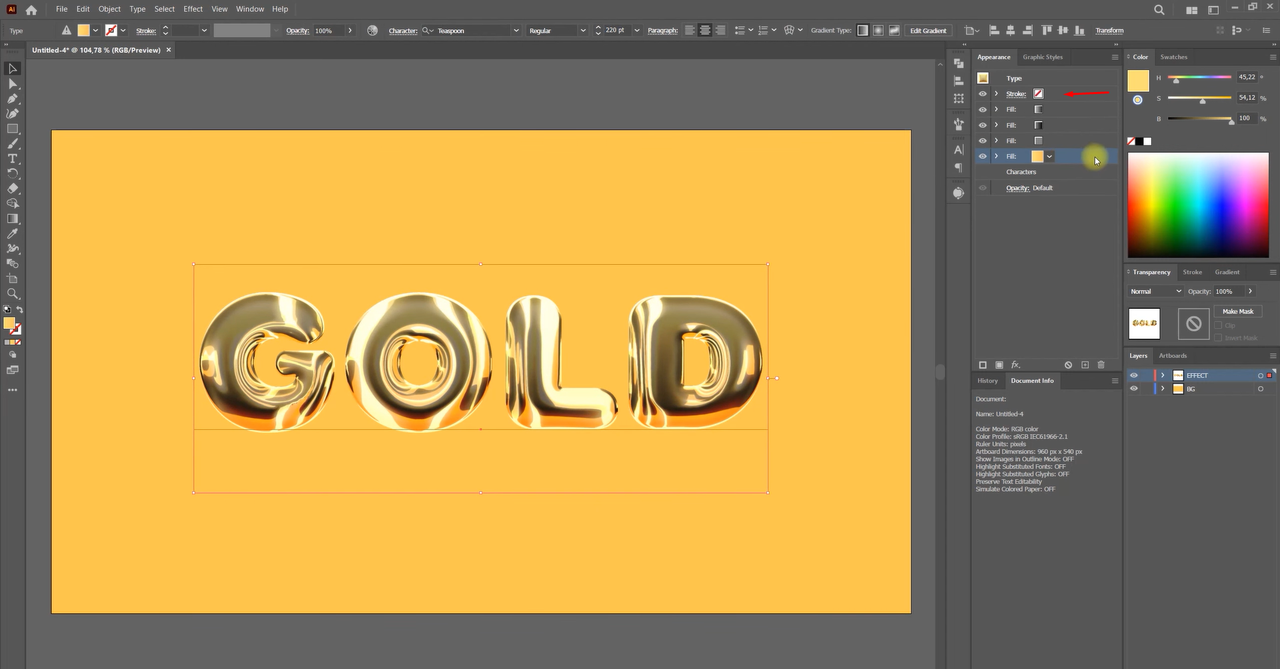Screen dimensions: 1280x669
Task: Click the EFFECT layer target circle
Action: click(x=1260, y=376)
